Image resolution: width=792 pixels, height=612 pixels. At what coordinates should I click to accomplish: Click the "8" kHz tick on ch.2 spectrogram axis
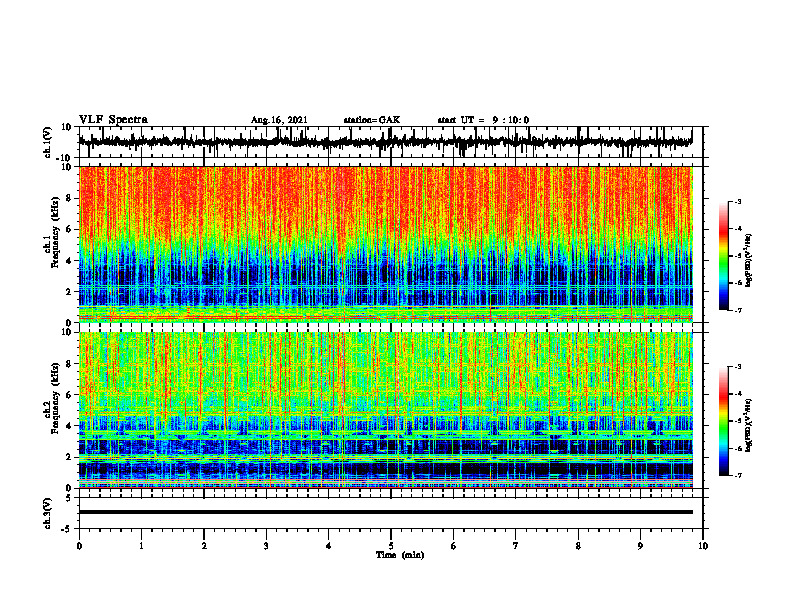click(69, 364)
